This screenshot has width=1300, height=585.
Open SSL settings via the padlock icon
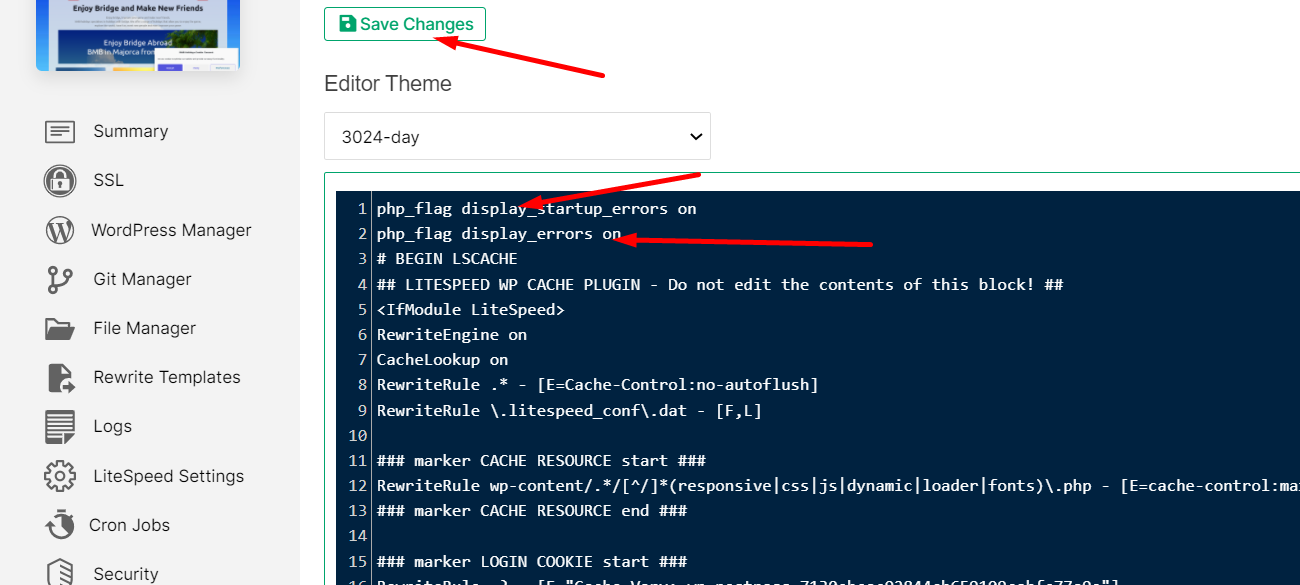(60, 180)
